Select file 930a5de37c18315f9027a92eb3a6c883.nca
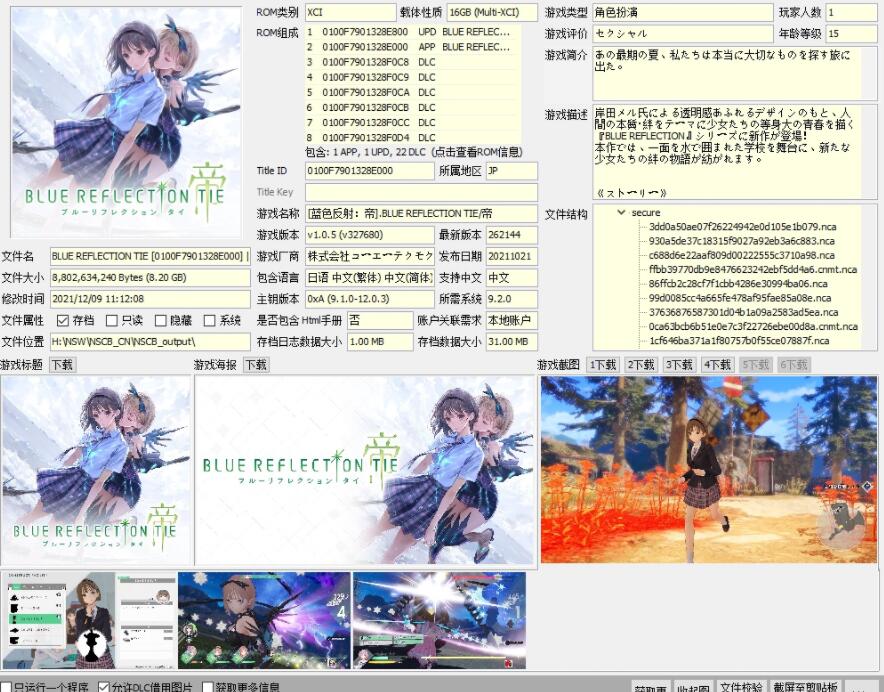This screenshot has height=692, width=884. [741, 241]
